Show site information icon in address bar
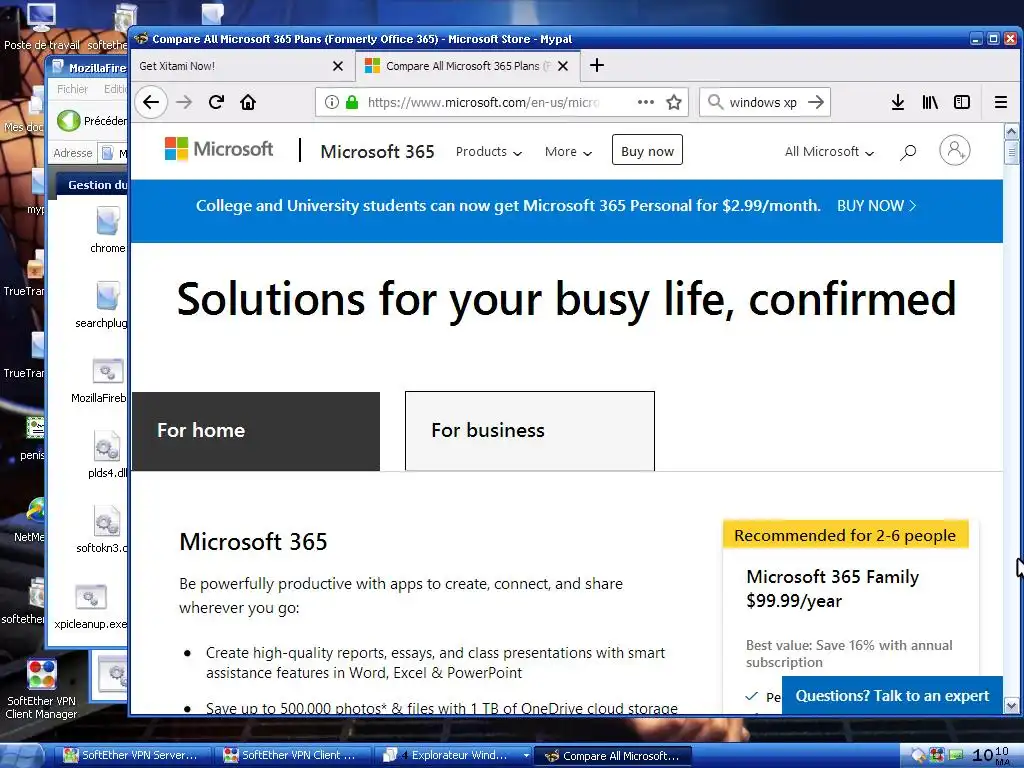Viewport: 1024px width, 768px height. (x=332, y=102)
